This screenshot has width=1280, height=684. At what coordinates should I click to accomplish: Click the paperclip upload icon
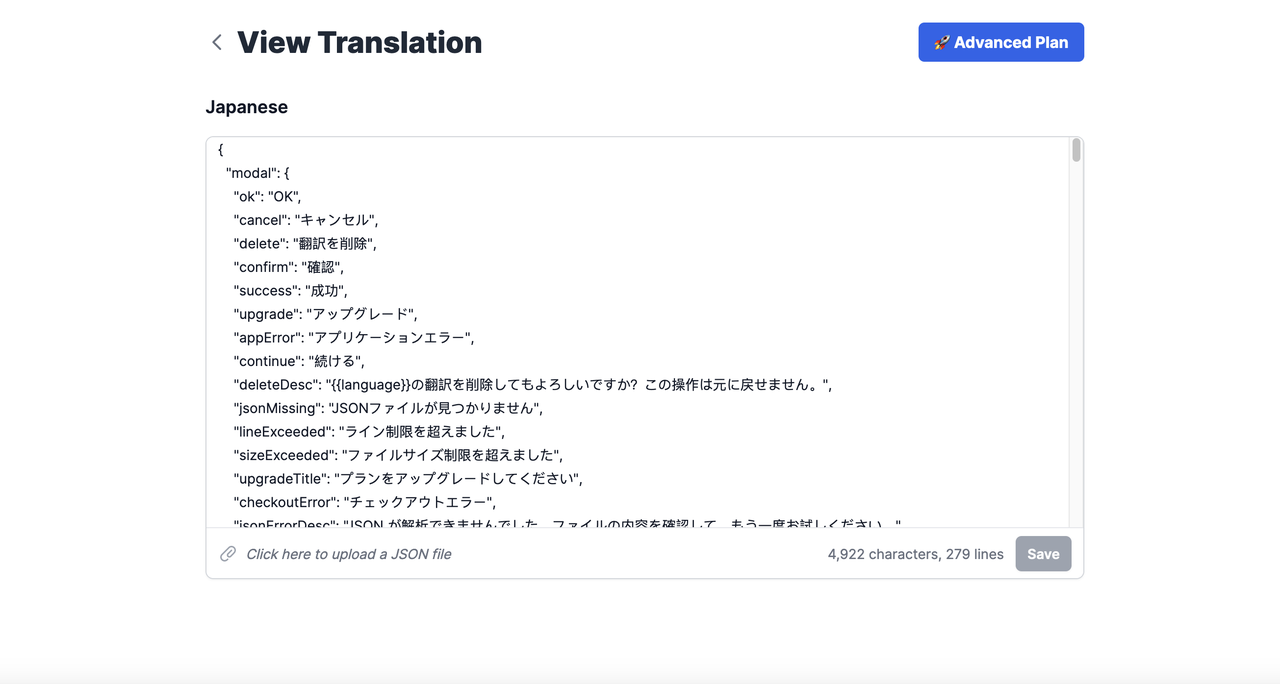point(228,554)
